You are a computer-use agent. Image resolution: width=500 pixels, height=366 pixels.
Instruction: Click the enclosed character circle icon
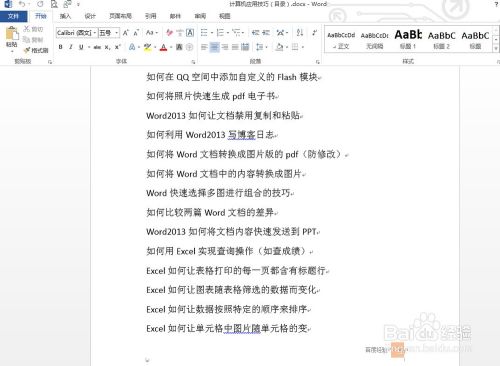(189, 47)
